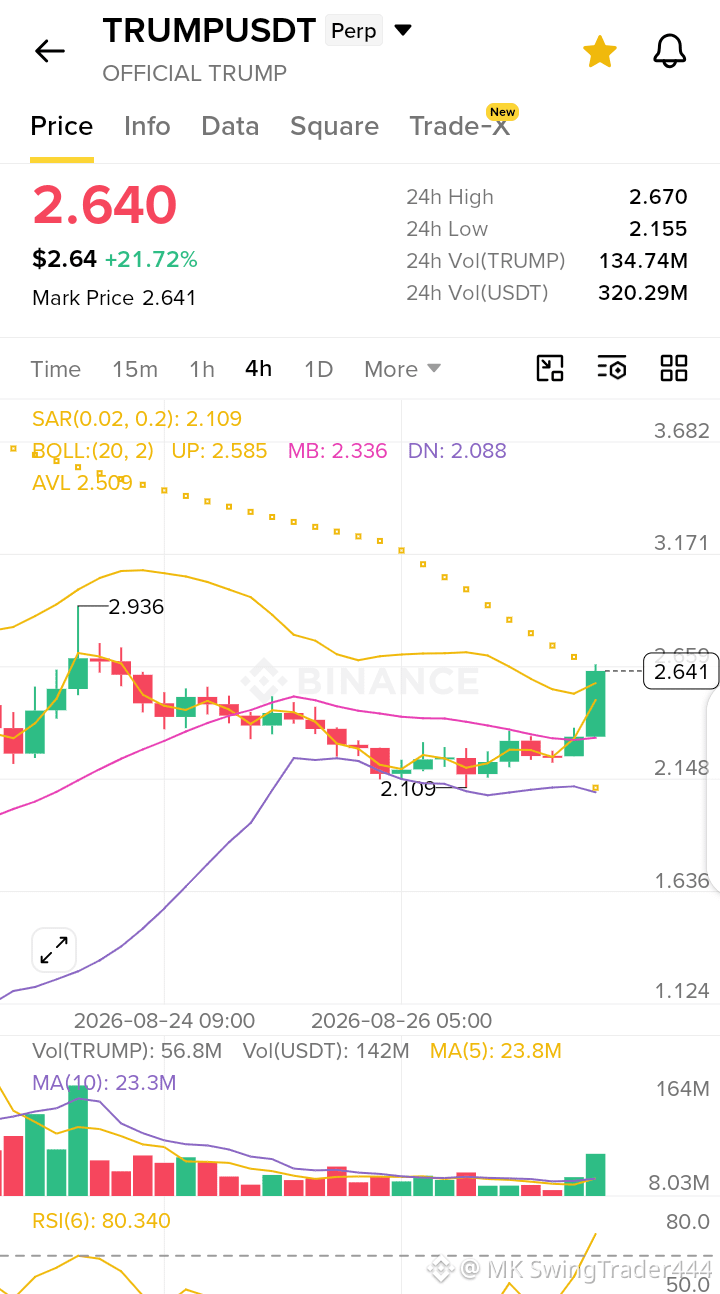Click the Mark Price 2.641 text
This screenshot has height=1294, width=720.
coord(114,298)
